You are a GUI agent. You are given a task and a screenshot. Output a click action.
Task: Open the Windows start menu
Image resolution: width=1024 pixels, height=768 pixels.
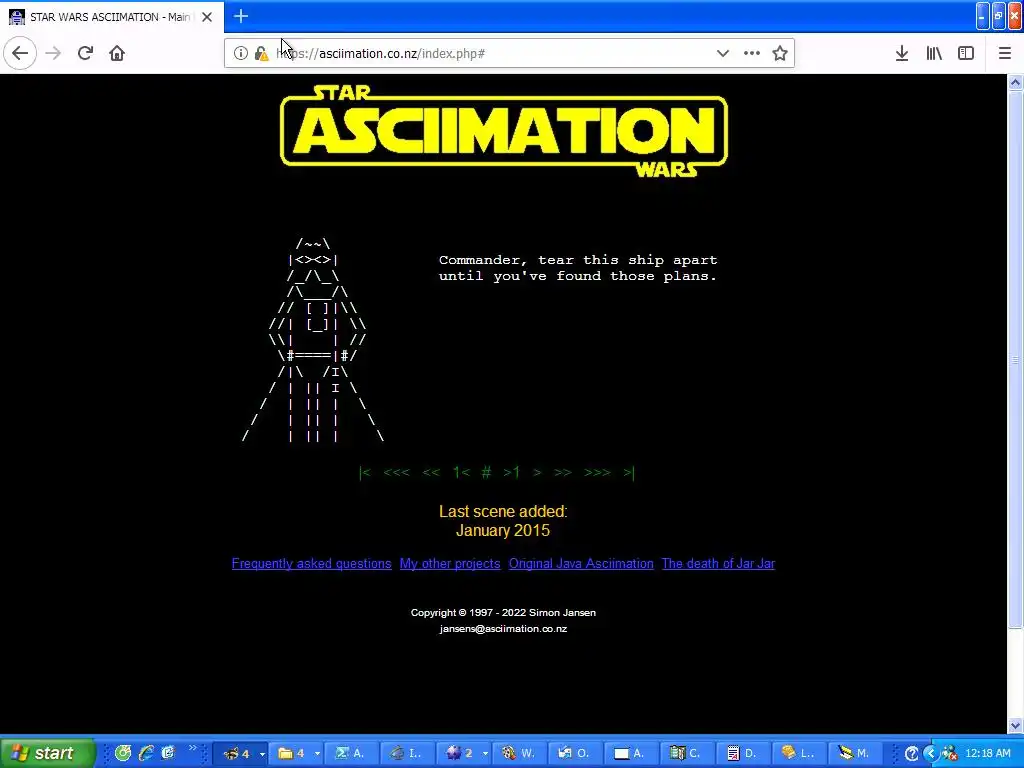click(47, 753)
